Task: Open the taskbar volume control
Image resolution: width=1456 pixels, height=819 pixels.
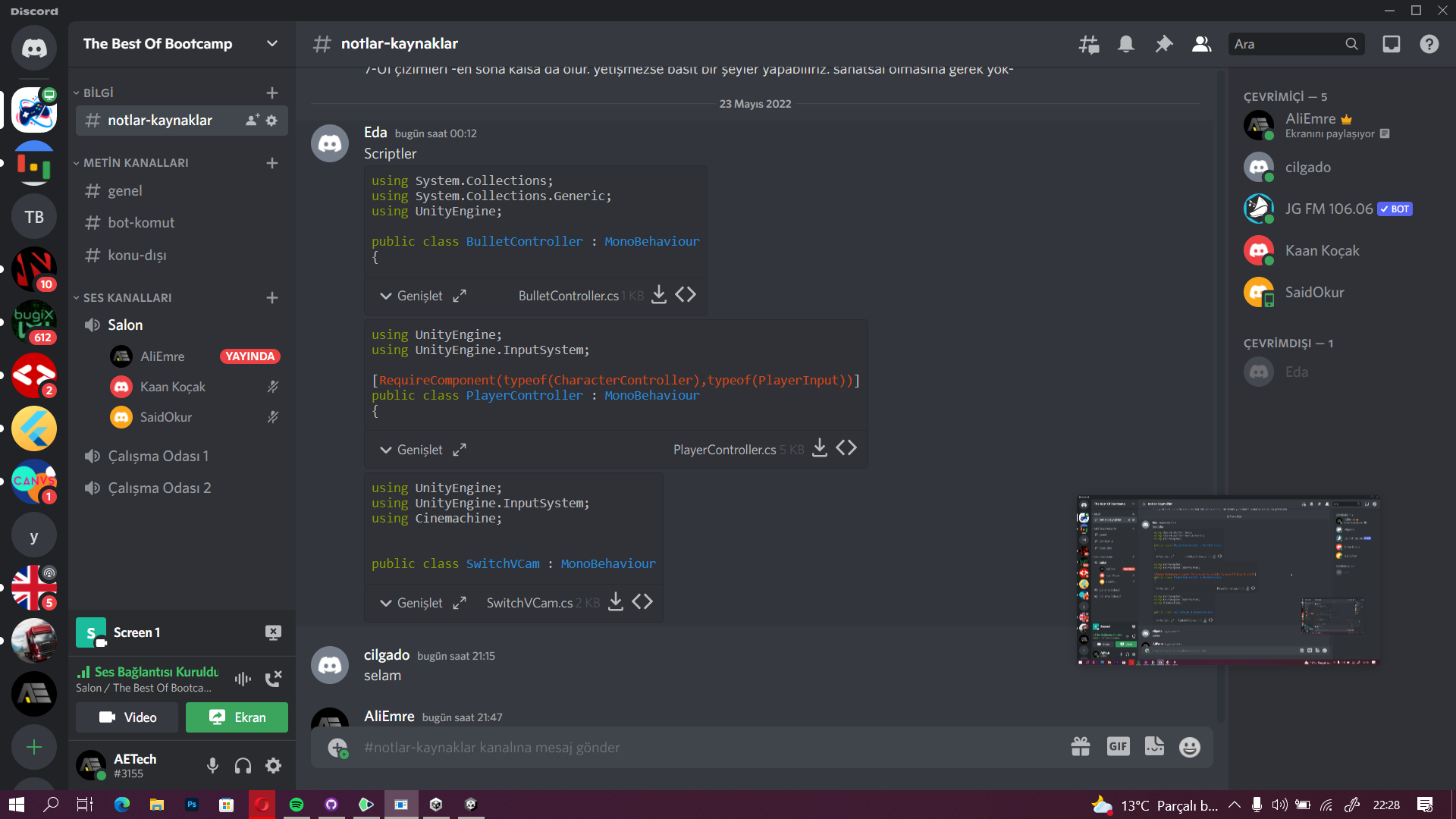Action: pyautogui.click(x=1281, y=805)
